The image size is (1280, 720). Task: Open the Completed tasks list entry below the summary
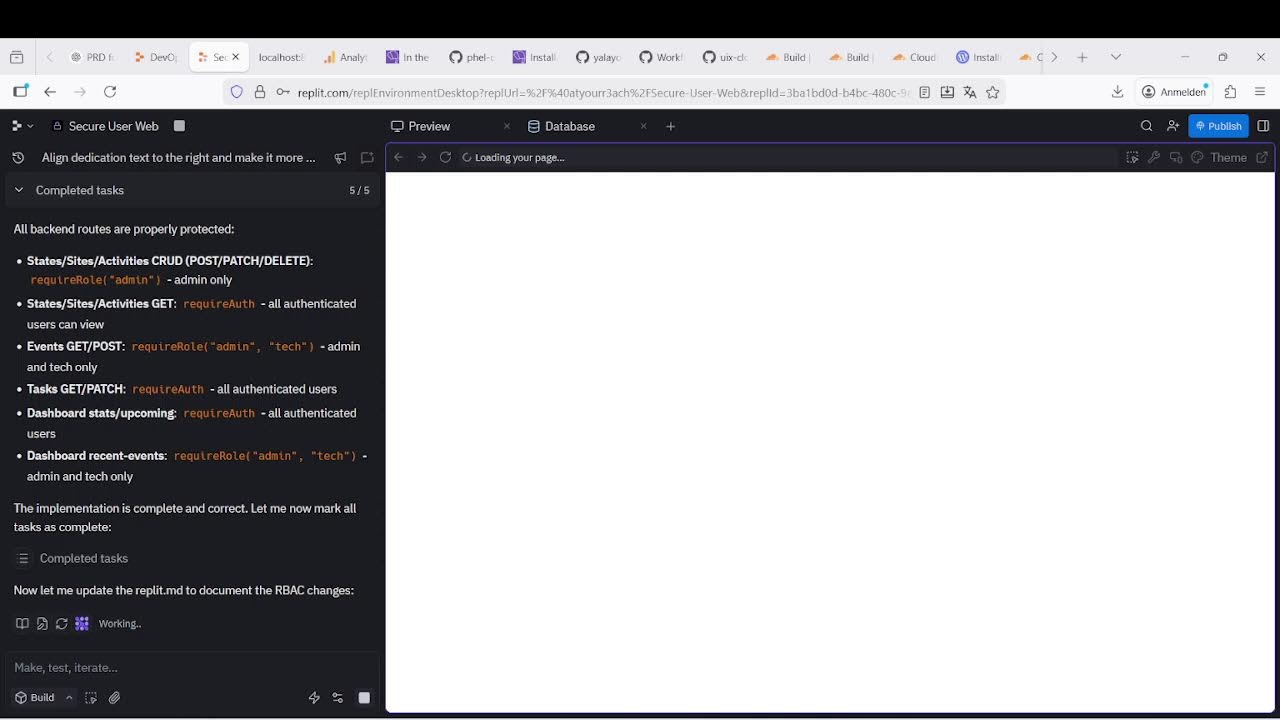click(84, 558)
